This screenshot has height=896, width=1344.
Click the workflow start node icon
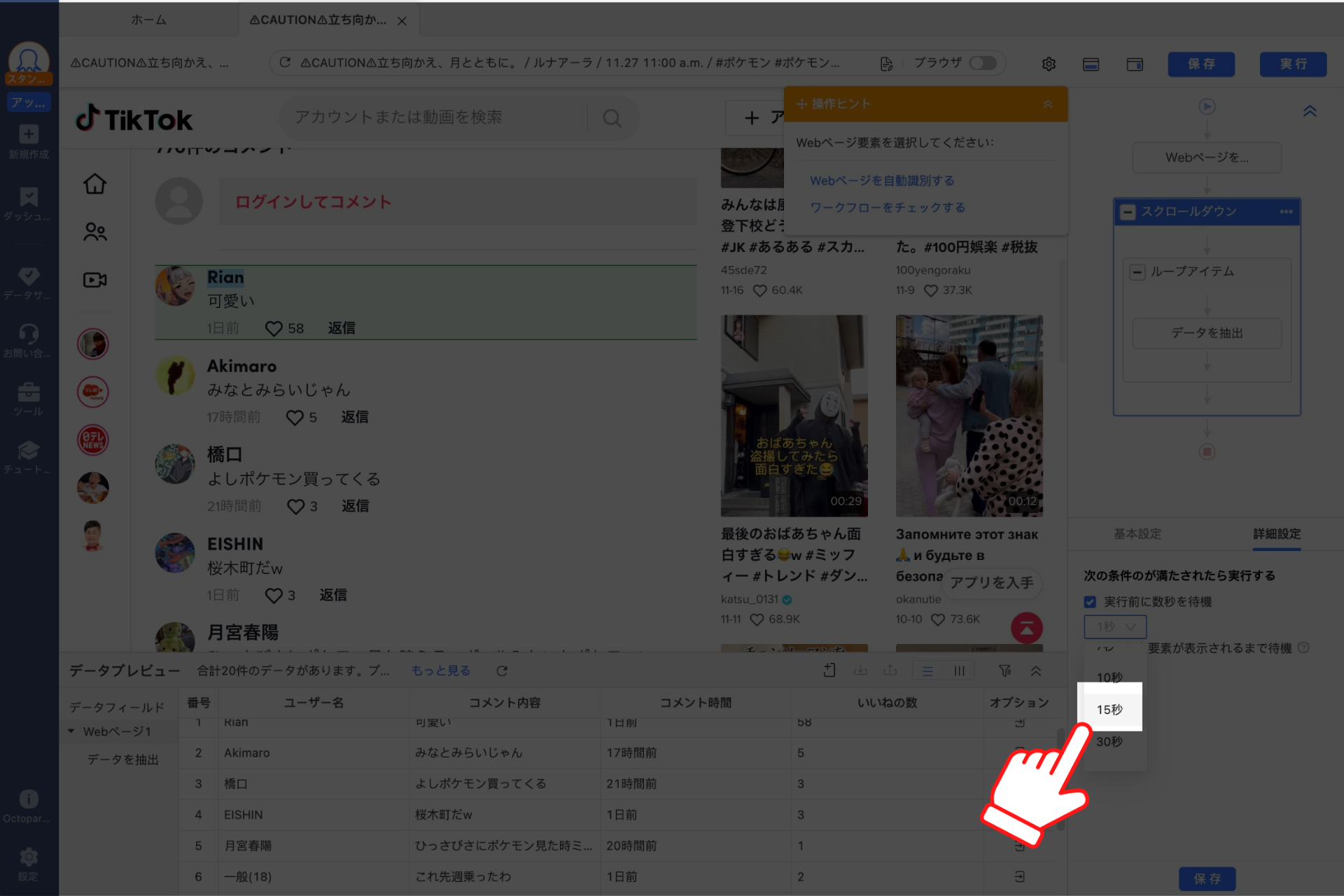pos(1207,106)
